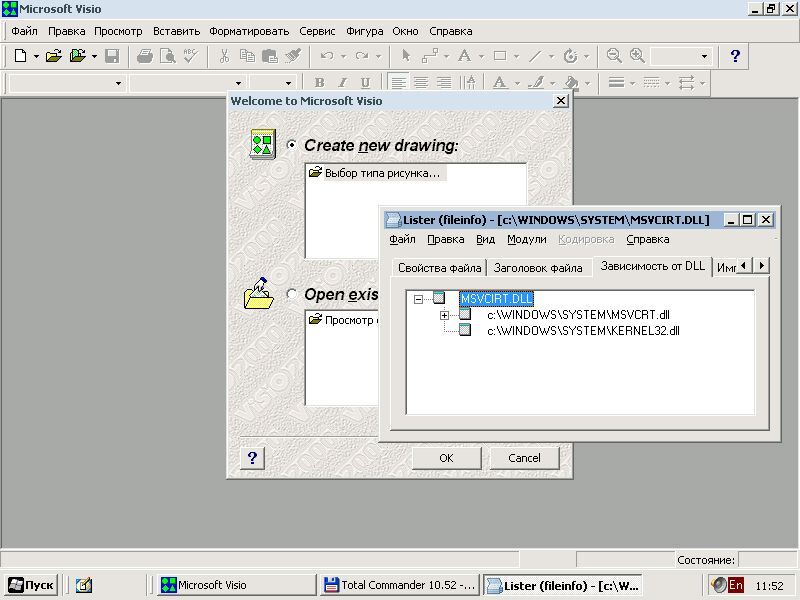The width and height of the screenshot is (800, 600).
Task: Click the Undo arrow icon
Action: point(327,56)
